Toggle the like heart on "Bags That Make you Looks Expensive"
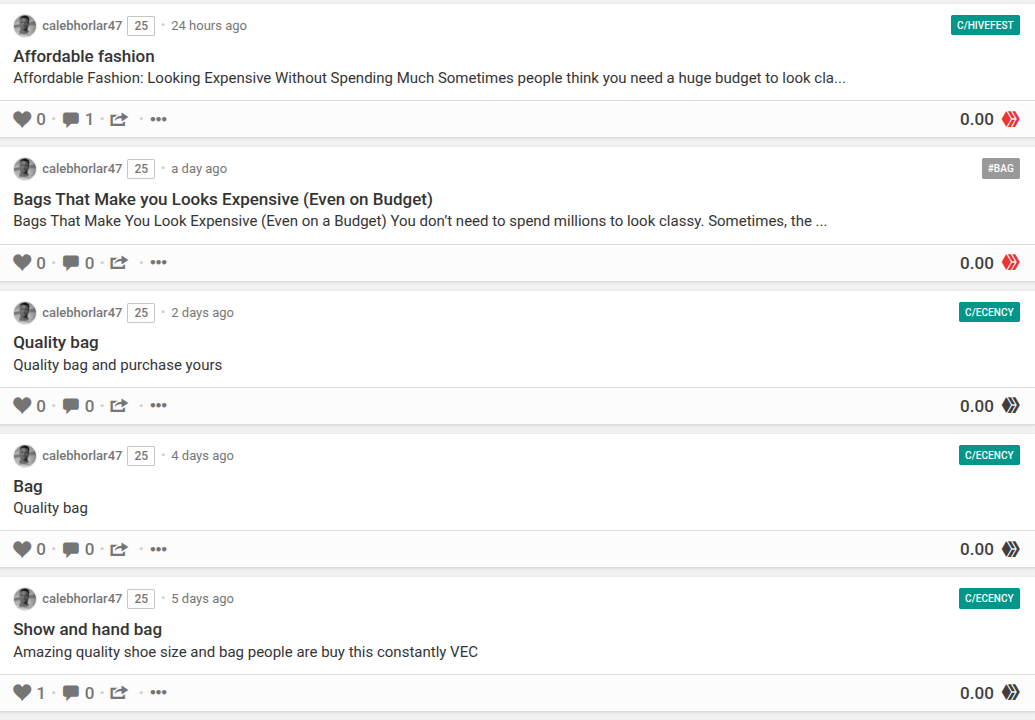The height and width of the screenshot is (720, 1035). tap(22, 263)
